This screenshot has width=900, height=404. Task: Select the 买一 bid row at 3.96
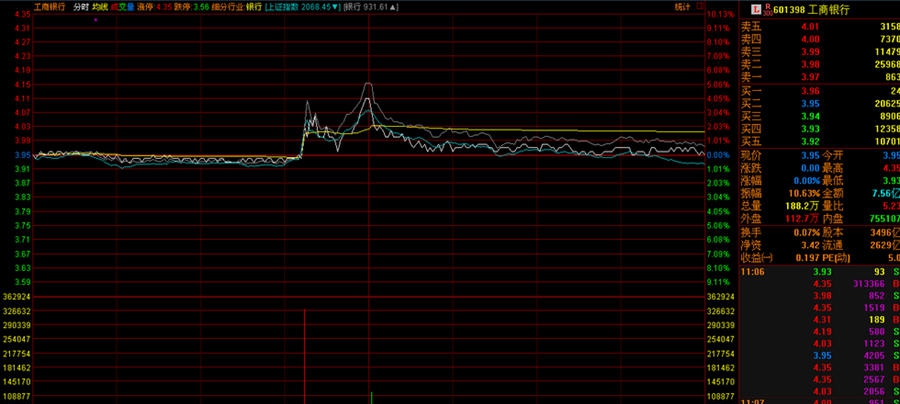click(x=820, y=91)
